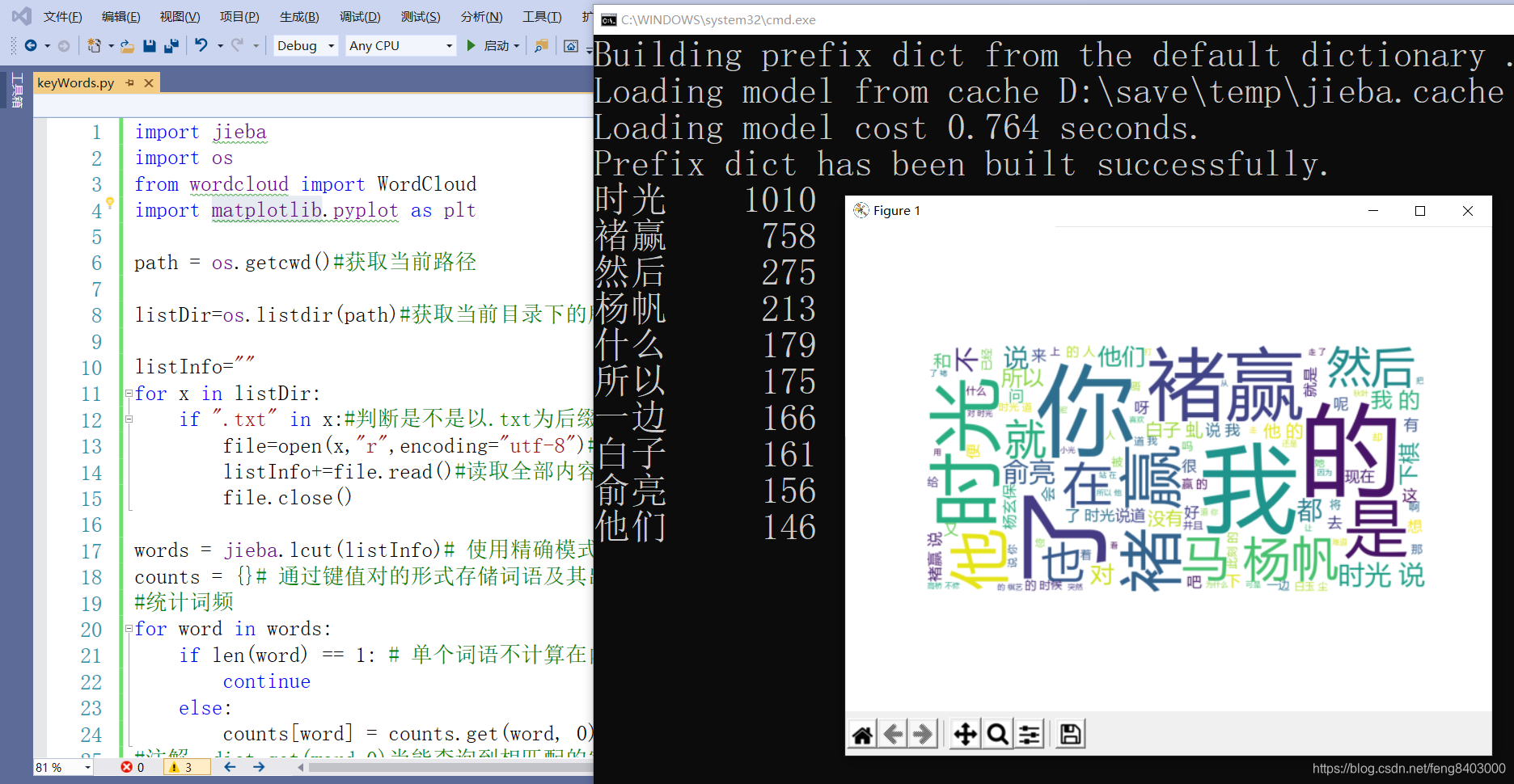The image size is (1514, 784).
Task: Click the Home view icon in Figure 1 toolbar
Action: [862, 733]
